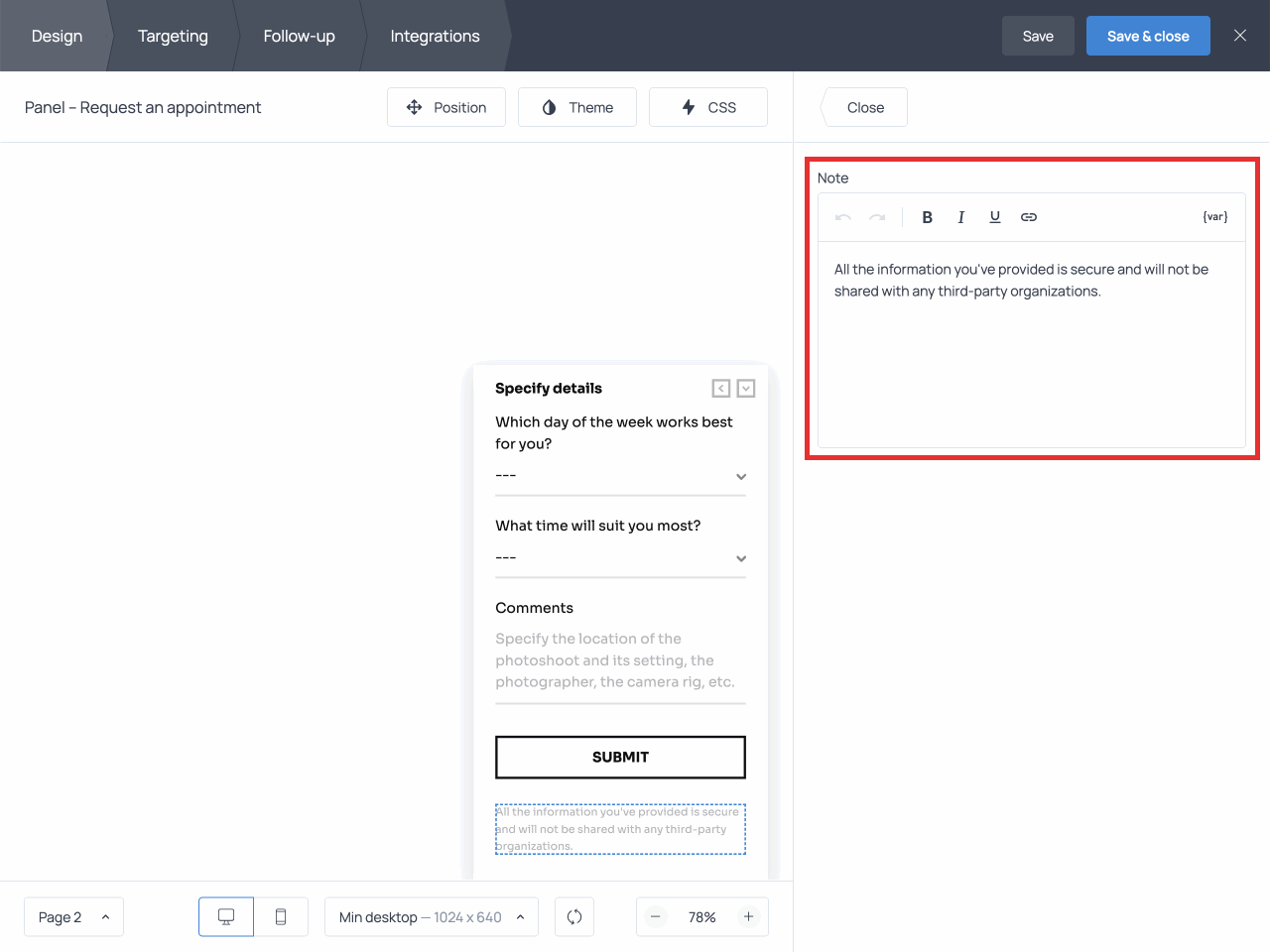Click the rotate orientation icon

click(x=574, y=917)
